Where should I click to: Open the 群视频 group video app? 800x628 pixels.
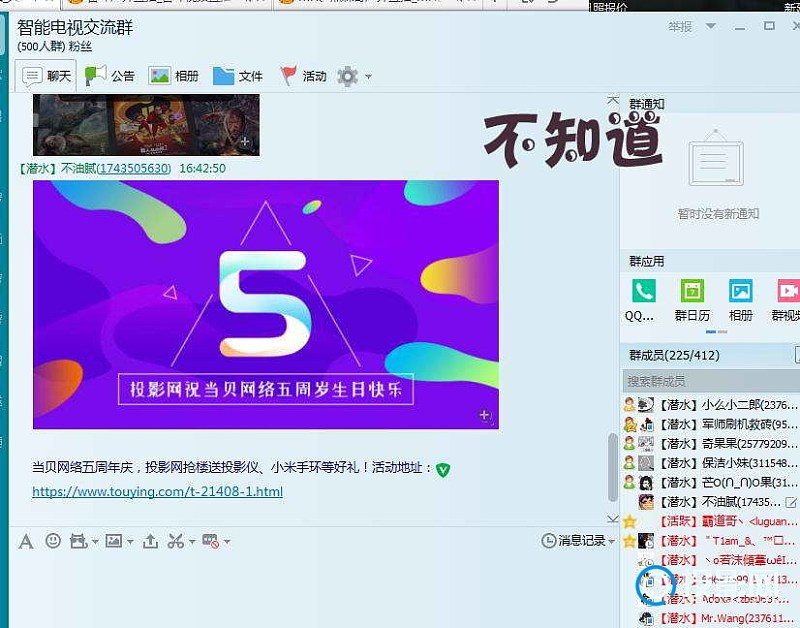pos(786,299)
